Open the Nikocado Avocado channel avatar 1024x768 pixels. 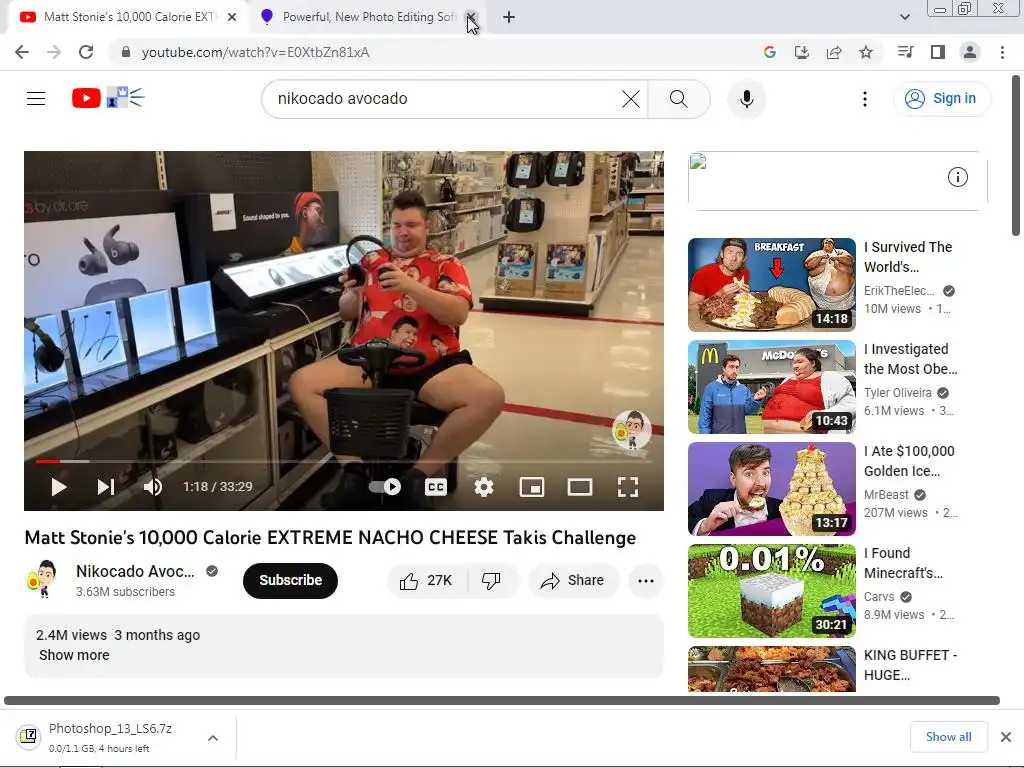click(43, 579)
